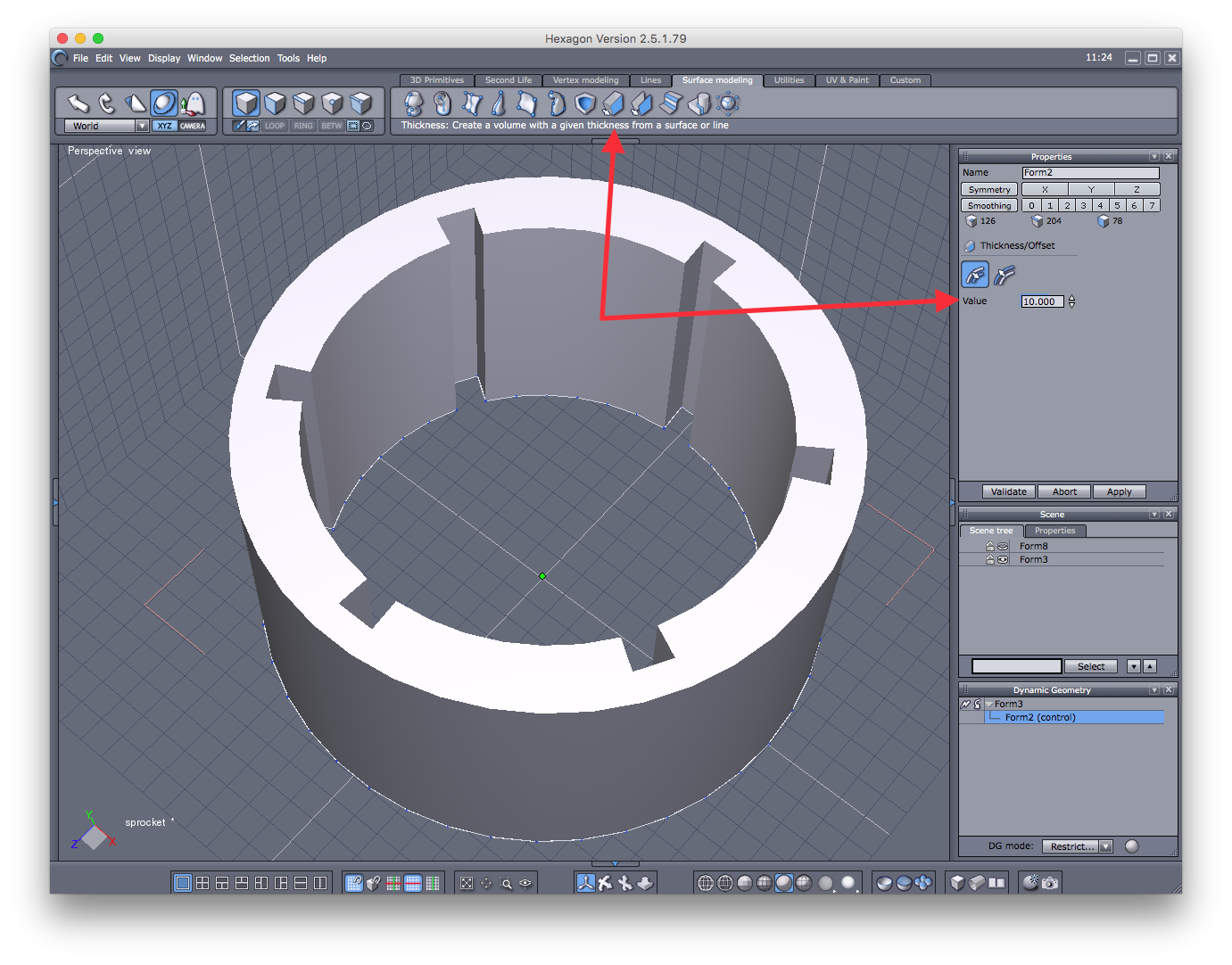
Task: Click the up arrow next to Select button
Action: click(x=1150, y=666)
